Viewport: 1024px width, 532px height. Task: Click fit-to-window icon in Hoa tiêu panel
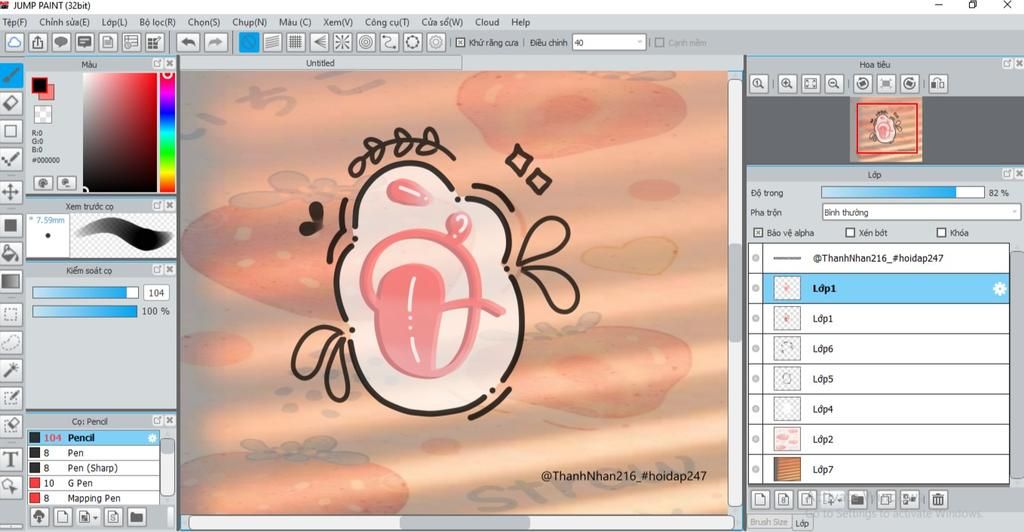[810, 84]
